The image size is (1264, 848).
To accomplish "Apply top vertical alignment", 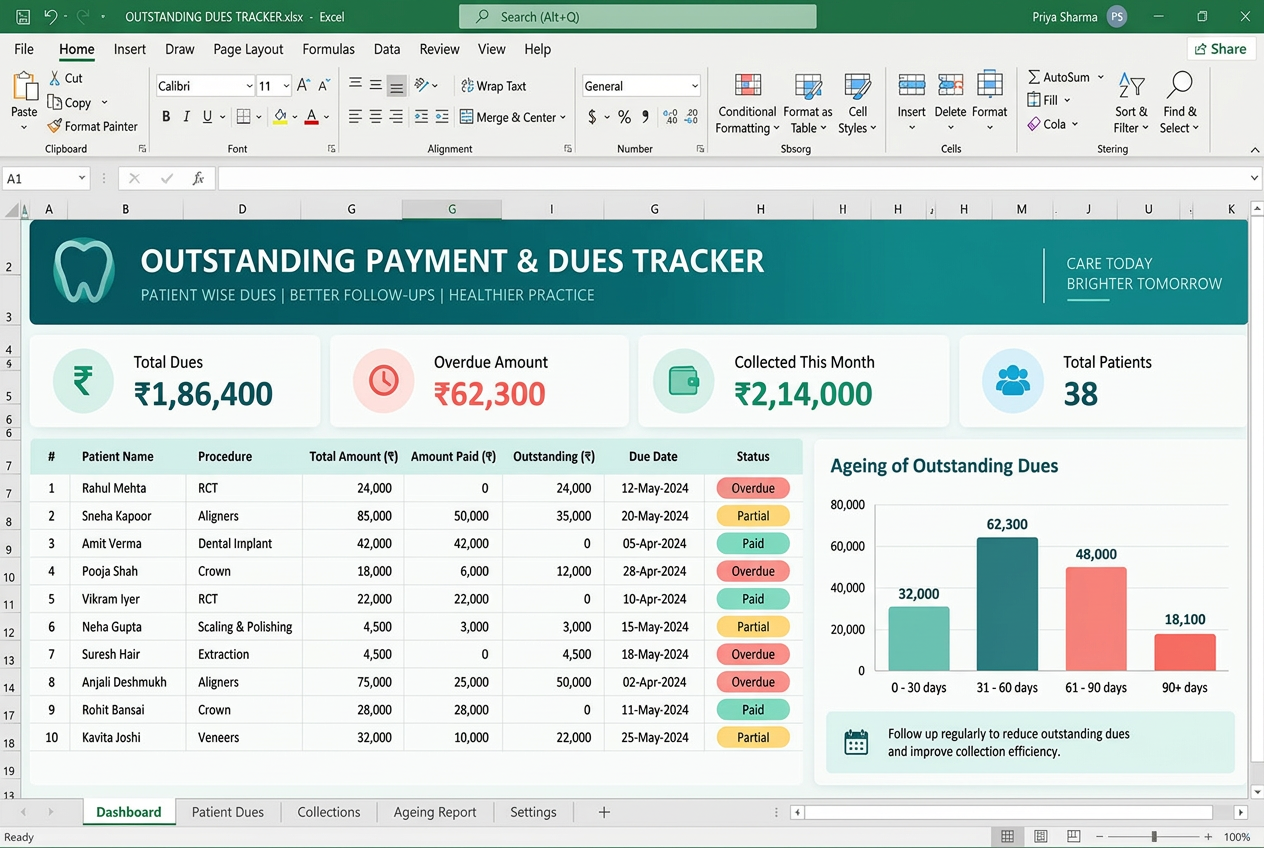I will tap(355, 85).
